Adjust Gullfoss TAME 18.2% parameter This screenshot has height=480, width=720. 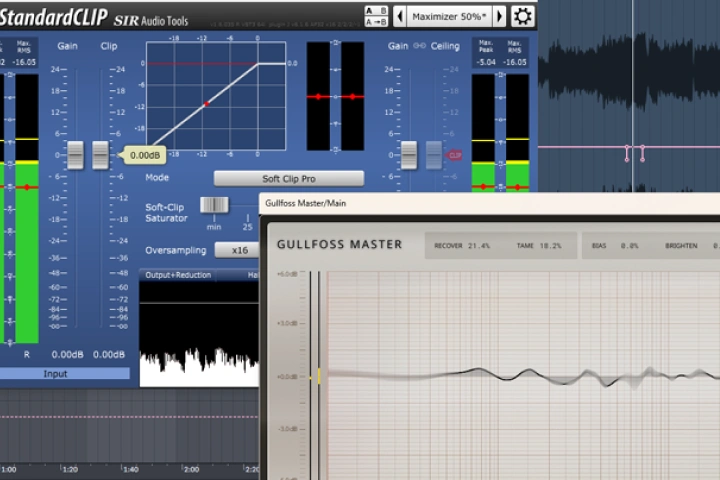coord(539,246)
